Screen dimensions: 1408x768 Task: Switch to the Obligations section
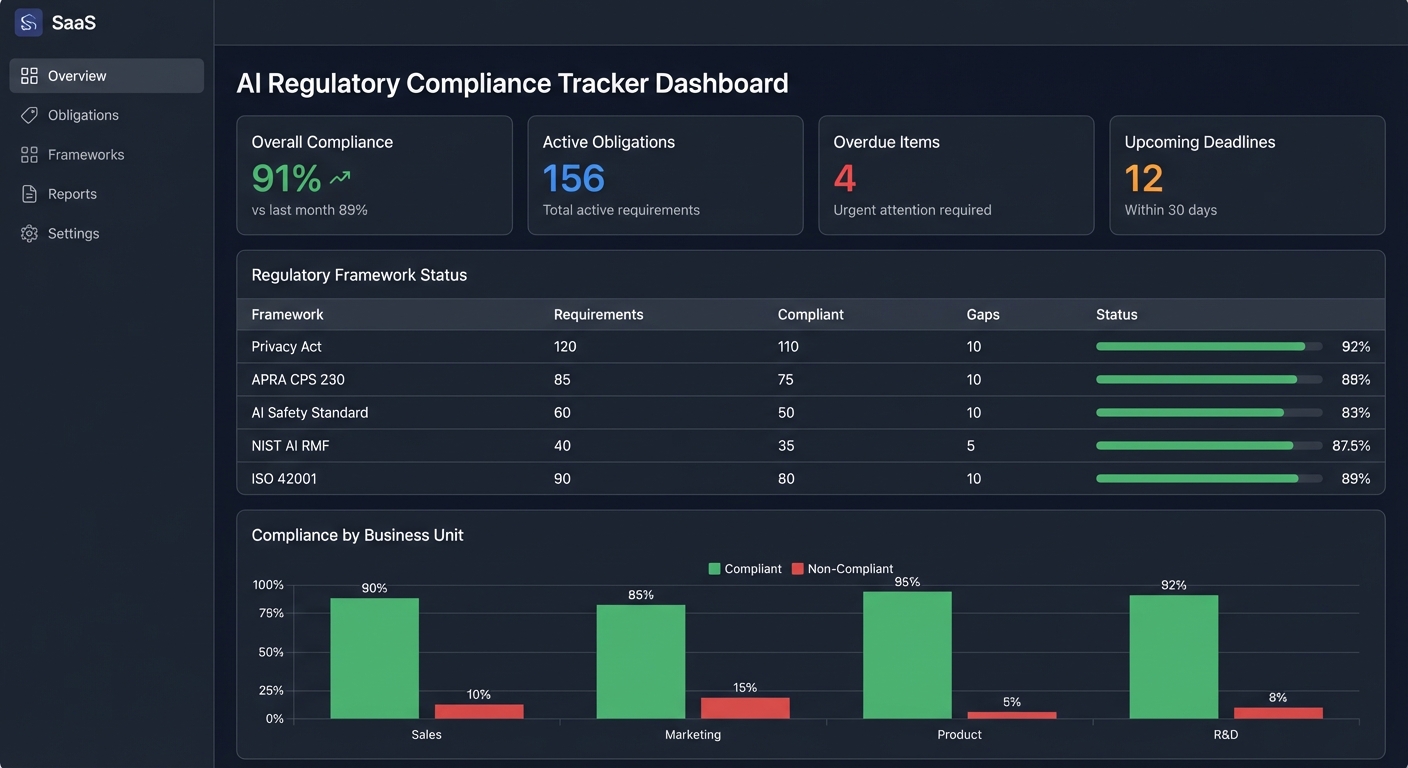click(x=81, y=114)
